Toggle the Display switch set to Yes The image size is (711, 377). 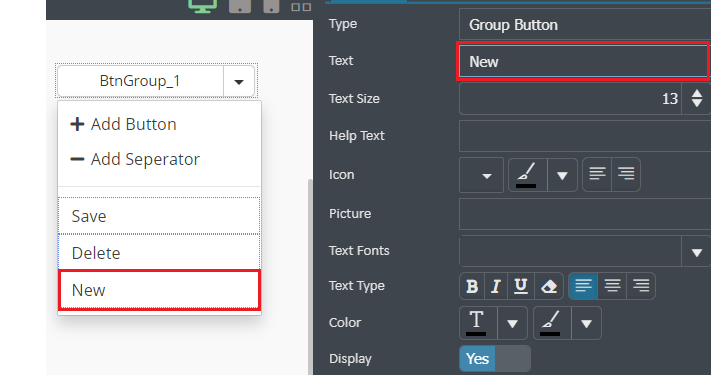(x=495, y=358)
